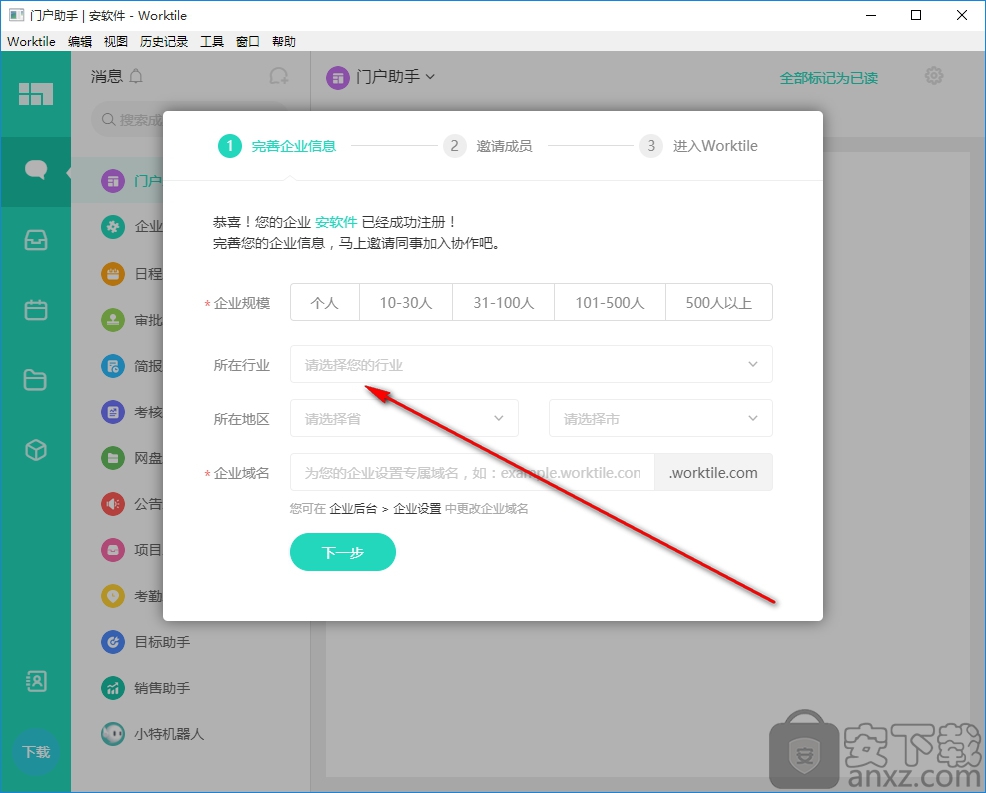Screen dimensions: 986x793
Task: Choose 10-30人 company size option
Action: [x=406, y=302]
